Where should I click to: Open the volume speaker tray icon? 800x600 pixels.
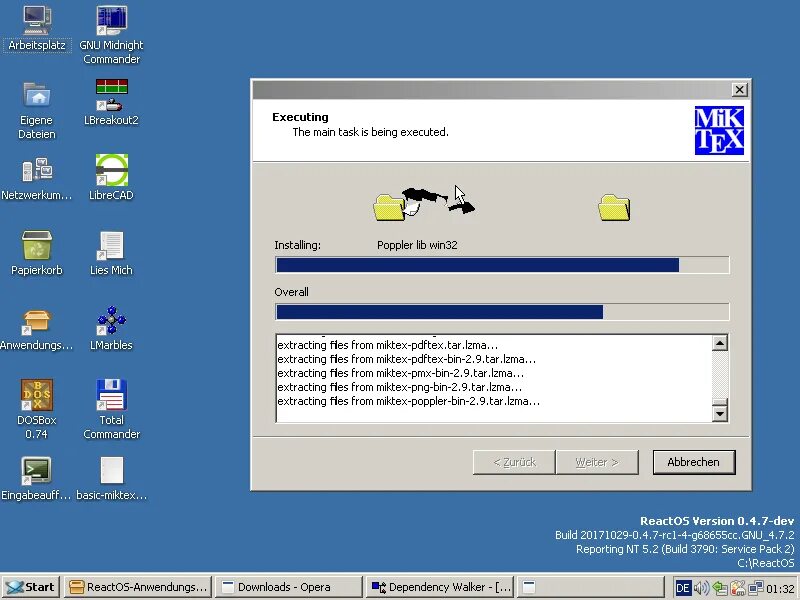point(702,588)
